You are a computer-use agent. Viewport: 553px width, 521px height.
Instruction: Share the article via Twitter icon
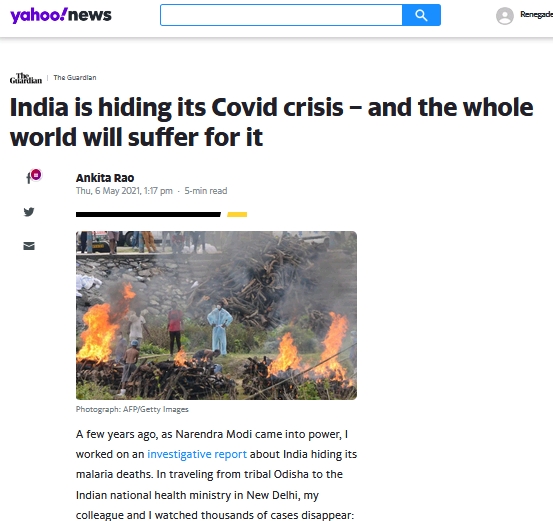(x=29, y=212)
